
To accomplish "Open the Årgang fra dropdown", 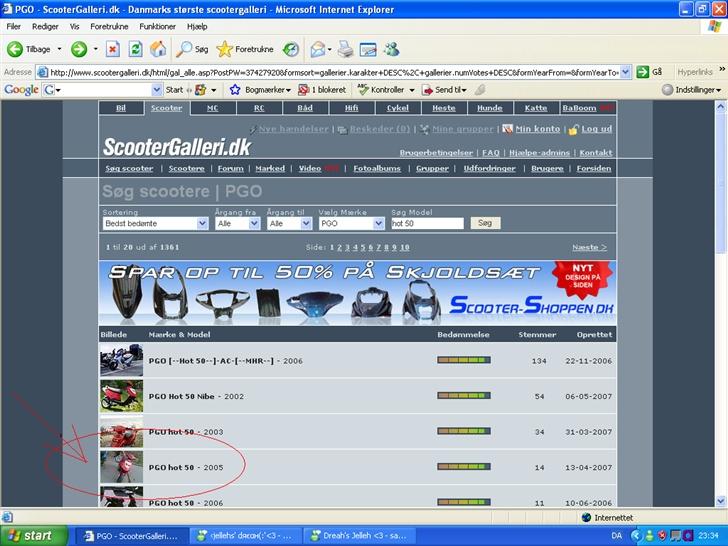I will coord(238,224).
